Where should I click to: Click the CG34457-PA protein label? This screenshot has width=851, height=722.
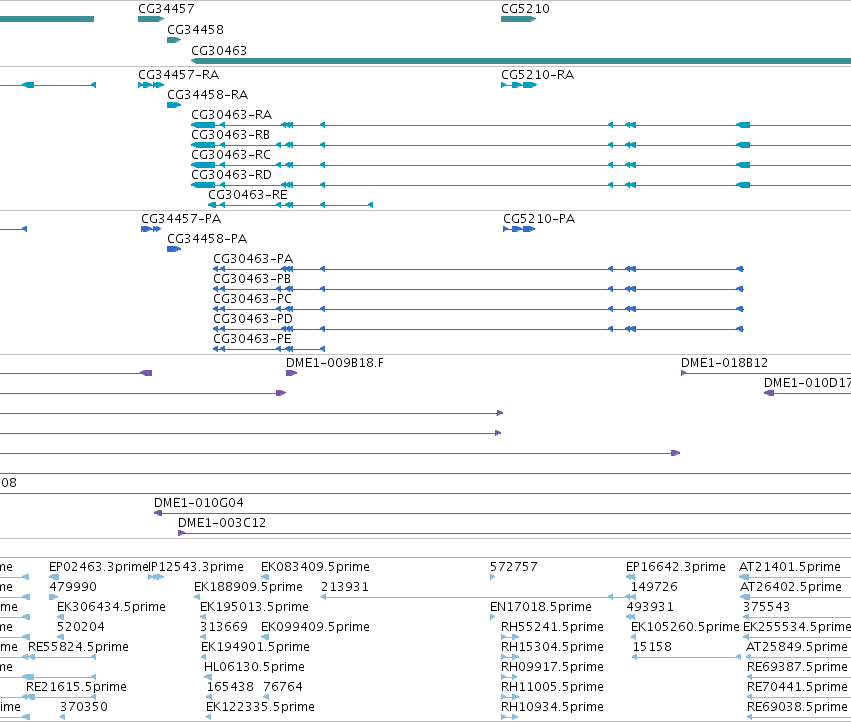tap(181, 219)
